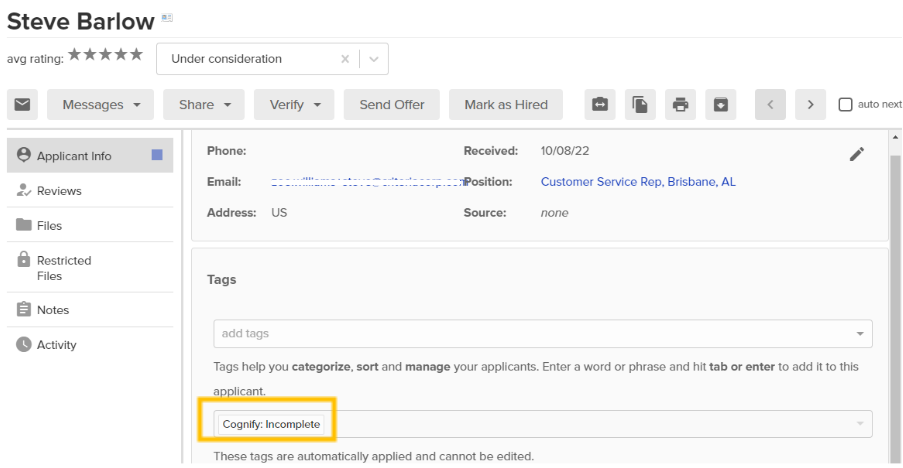Viewport: 903px width, 468px height.
Task: Click the add tags input field
Action: 530,333
